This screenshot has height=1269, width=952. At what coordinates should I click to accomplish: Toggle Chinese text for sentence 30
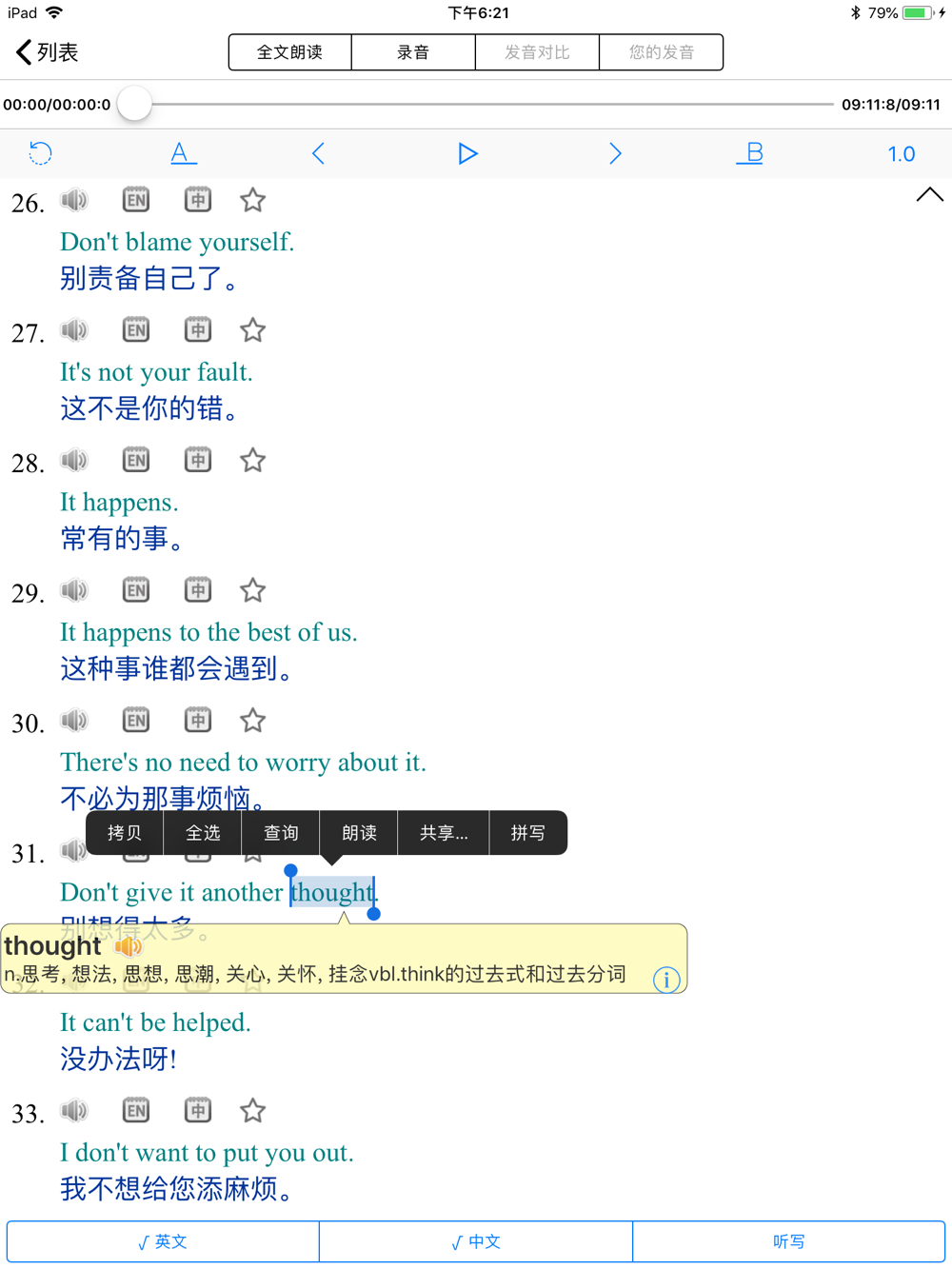pos(198,721)
